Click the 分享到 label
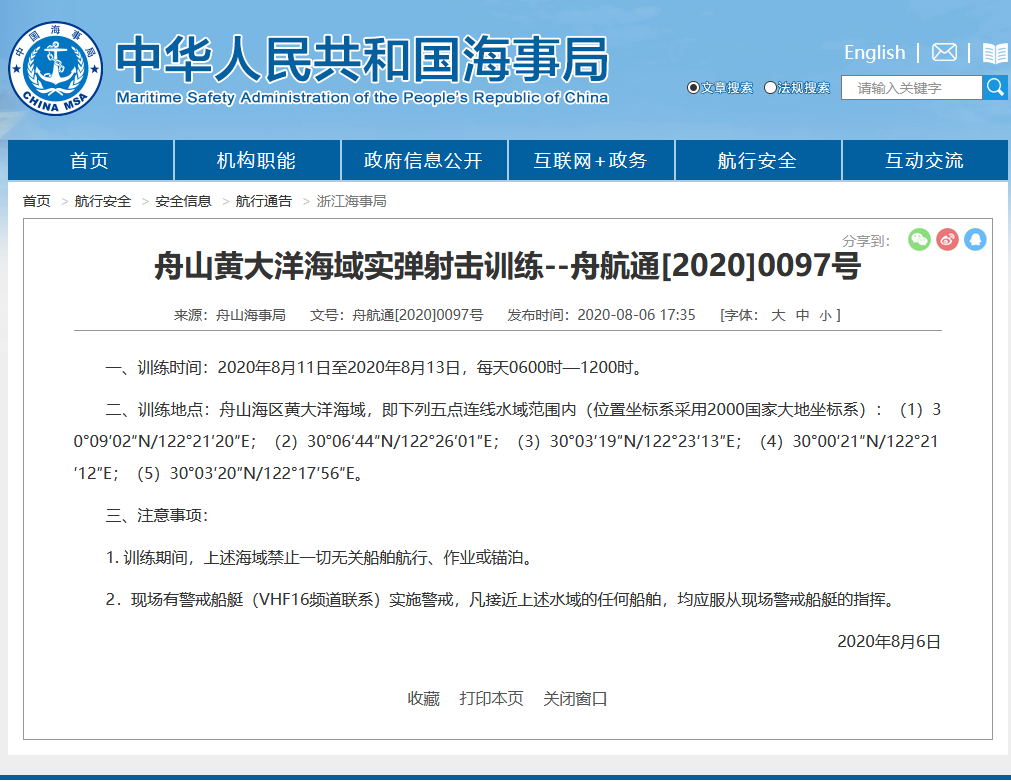This screenshot has width=1011, height=782. click(866, 240)
